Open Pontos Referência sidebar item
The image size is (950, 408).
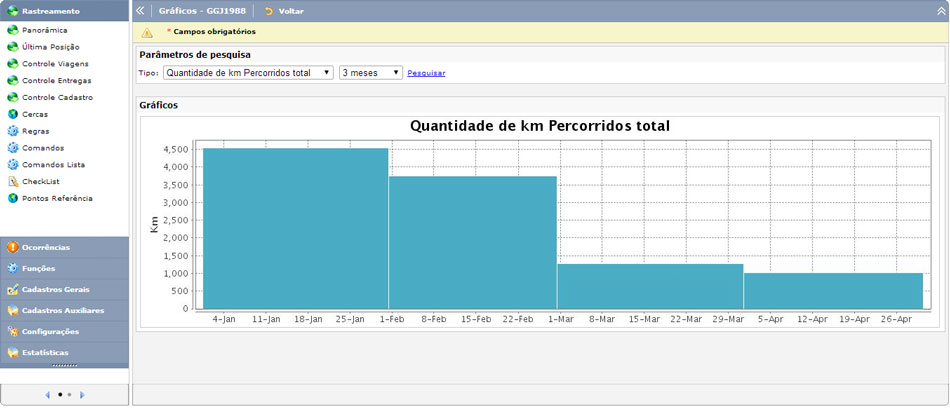pyautogui.click(x=57, y=198)
